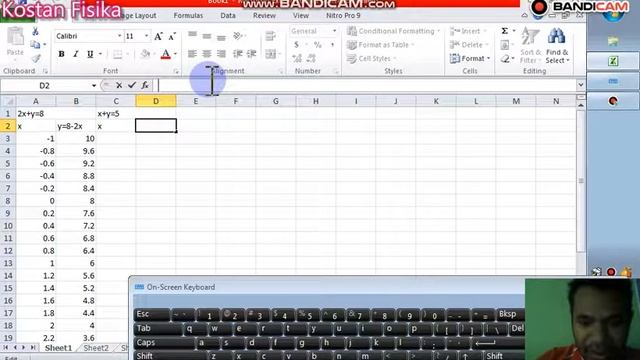The width and height of the screenshot is (640, 360).
Task: Click AutoSum sigma icon
Action: pos(504,31)
